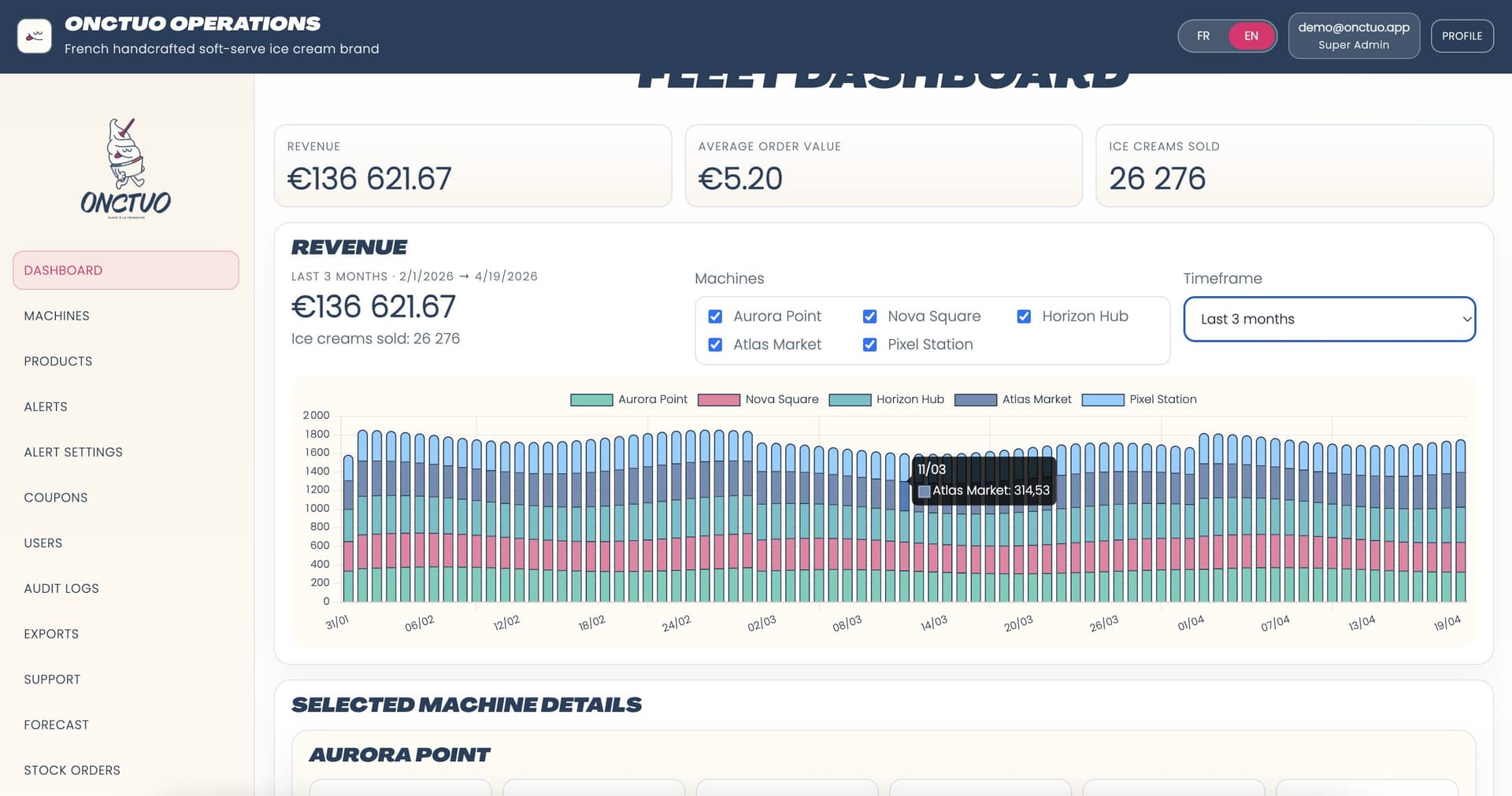Click the Atlas Market legend swatch
This screenshot has width=1512, height=796.
click(976, 400)
